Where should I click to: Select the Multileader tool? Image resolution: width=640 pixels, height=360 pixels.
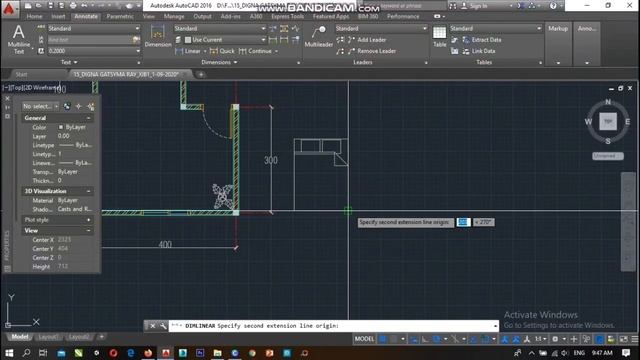click(x=319, y=37)
